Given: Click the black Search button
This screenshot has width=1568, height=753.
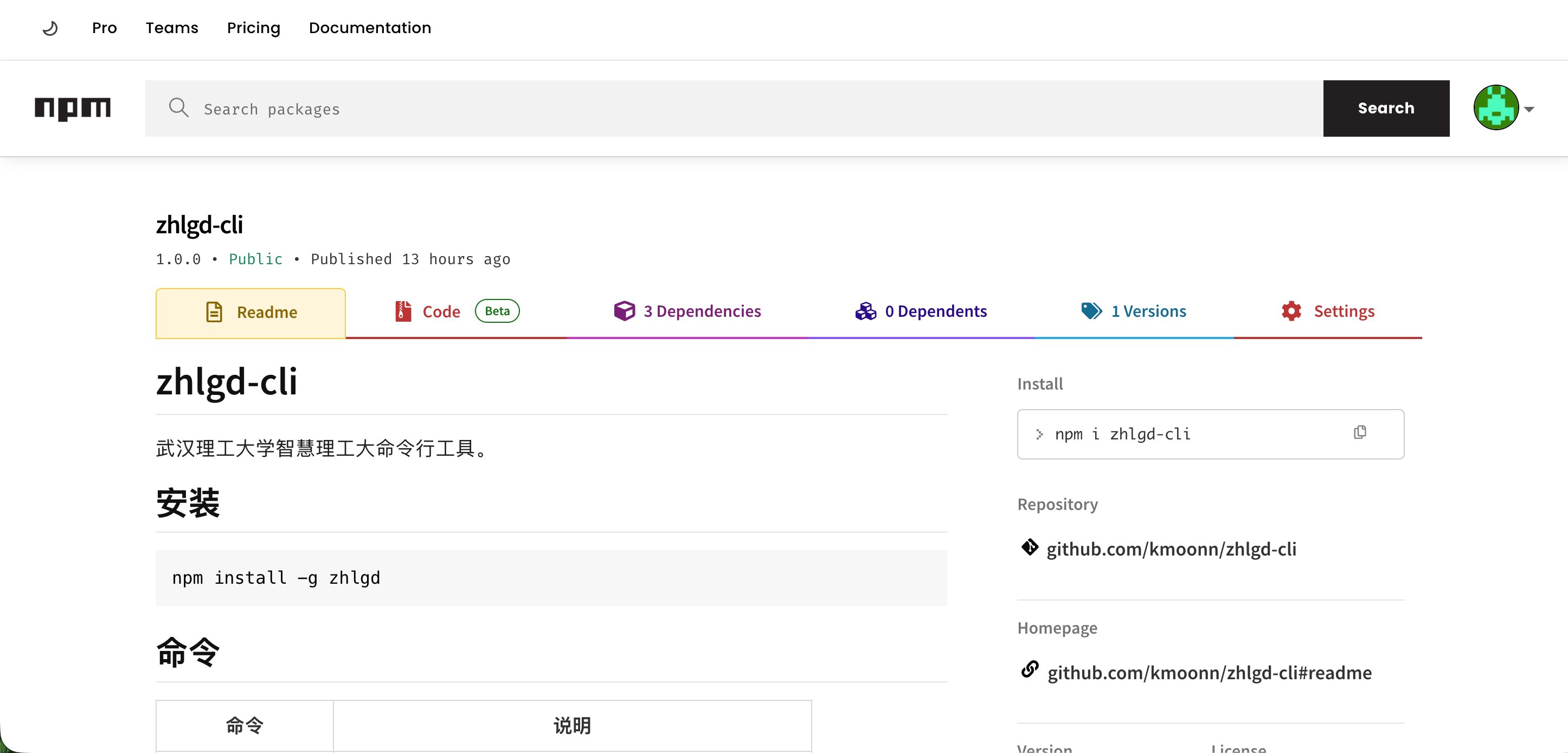Looking at the screenshot, I should point(1386,108).
